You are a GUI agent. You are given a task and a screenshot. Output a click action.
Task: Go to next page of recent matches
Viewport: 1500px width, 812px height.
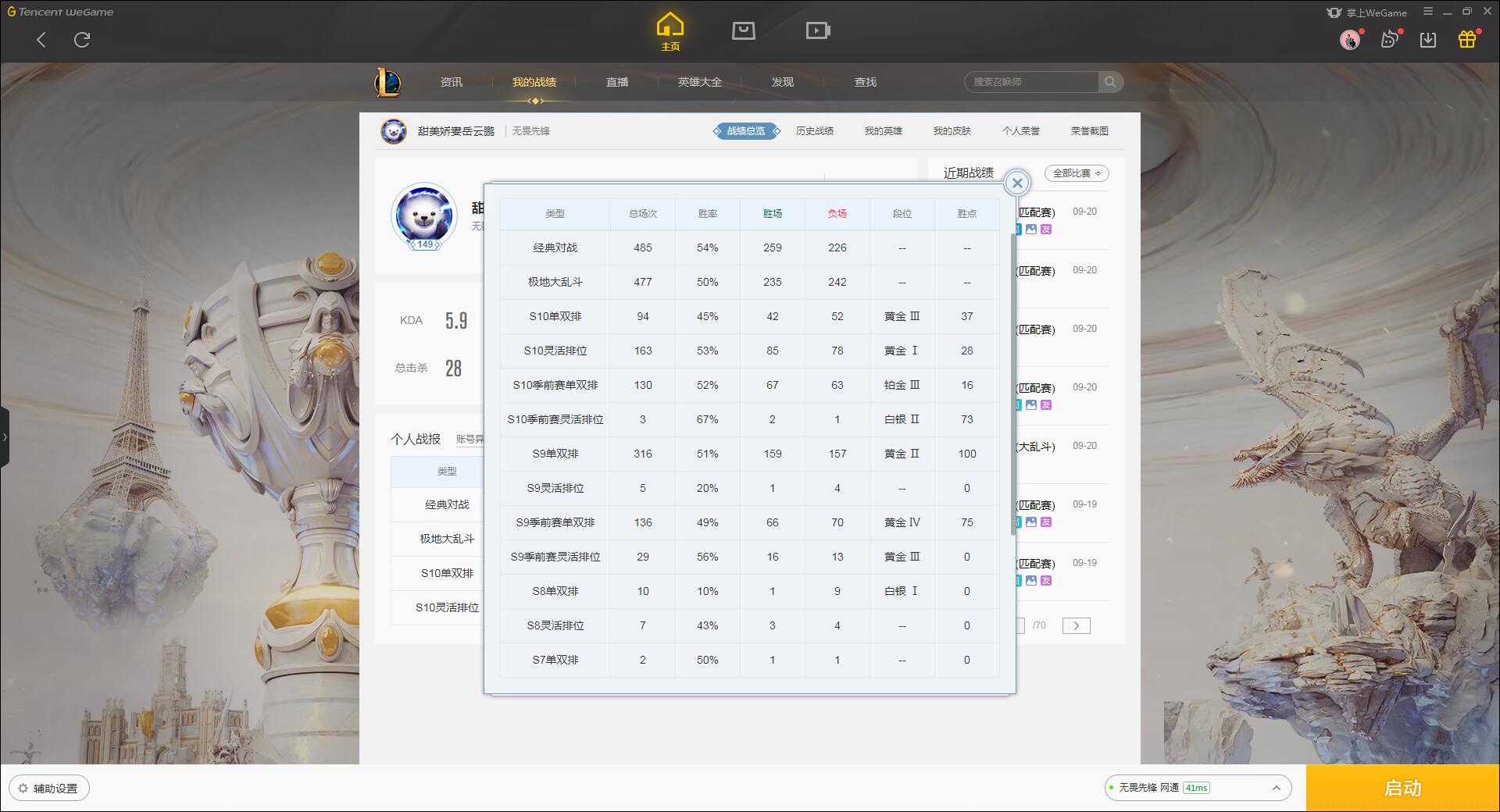[x=1076, y=625]
